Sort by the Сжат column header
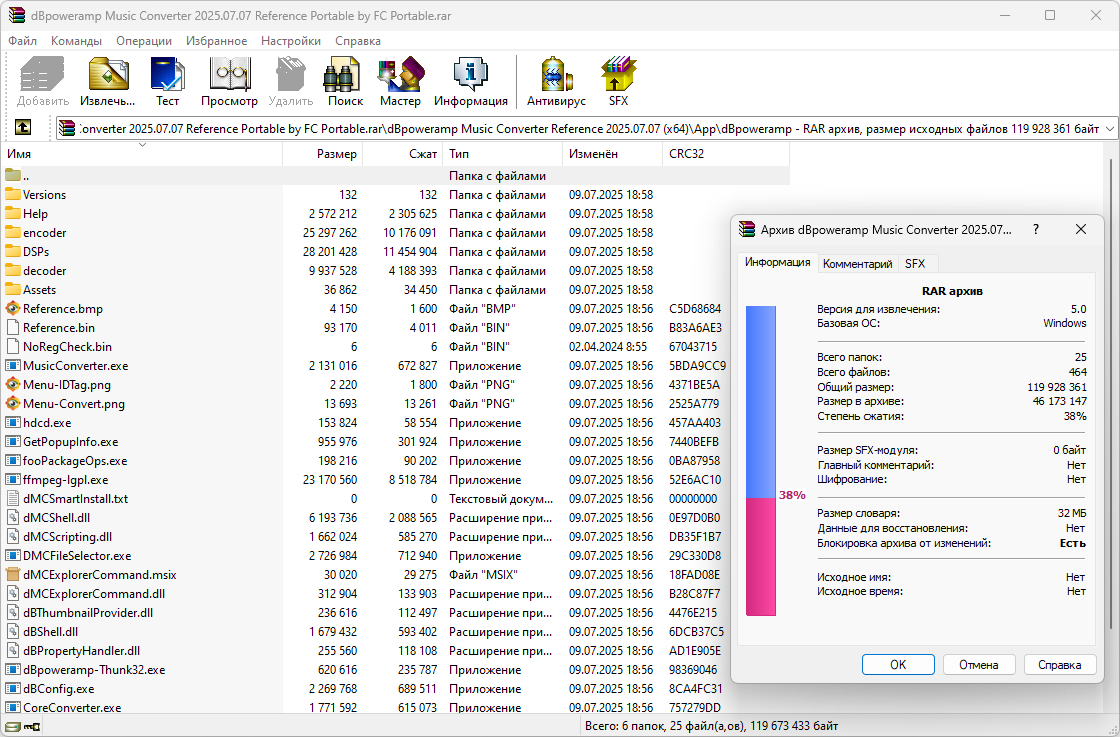Screen dimensions: 1120x737 tap(403, 154)
